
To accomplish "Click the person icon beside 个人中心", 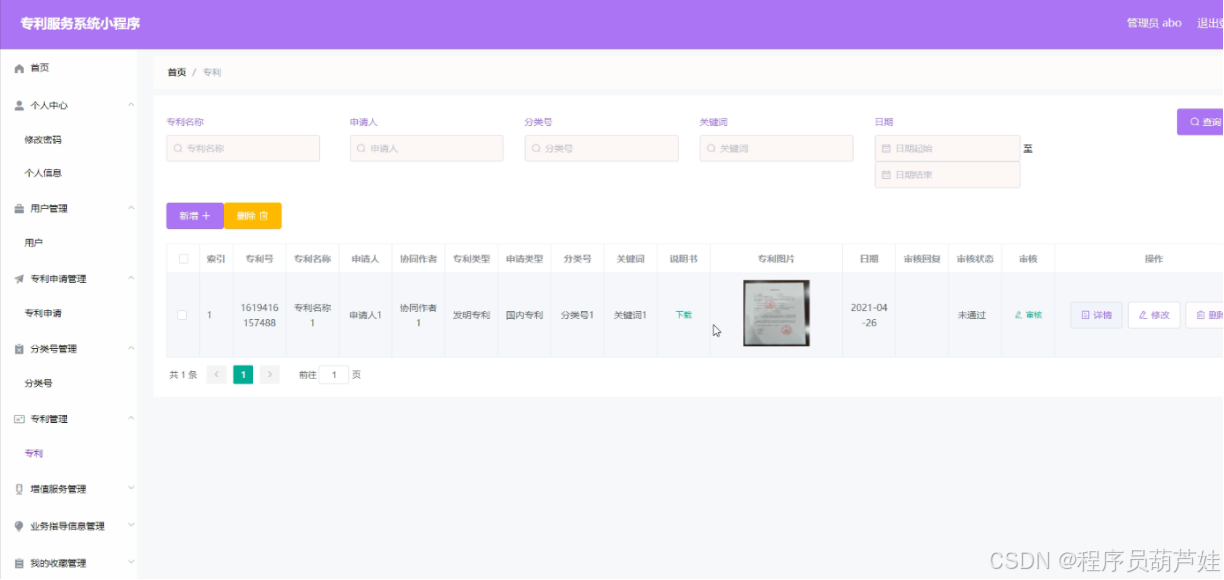I will click(19, 105).
